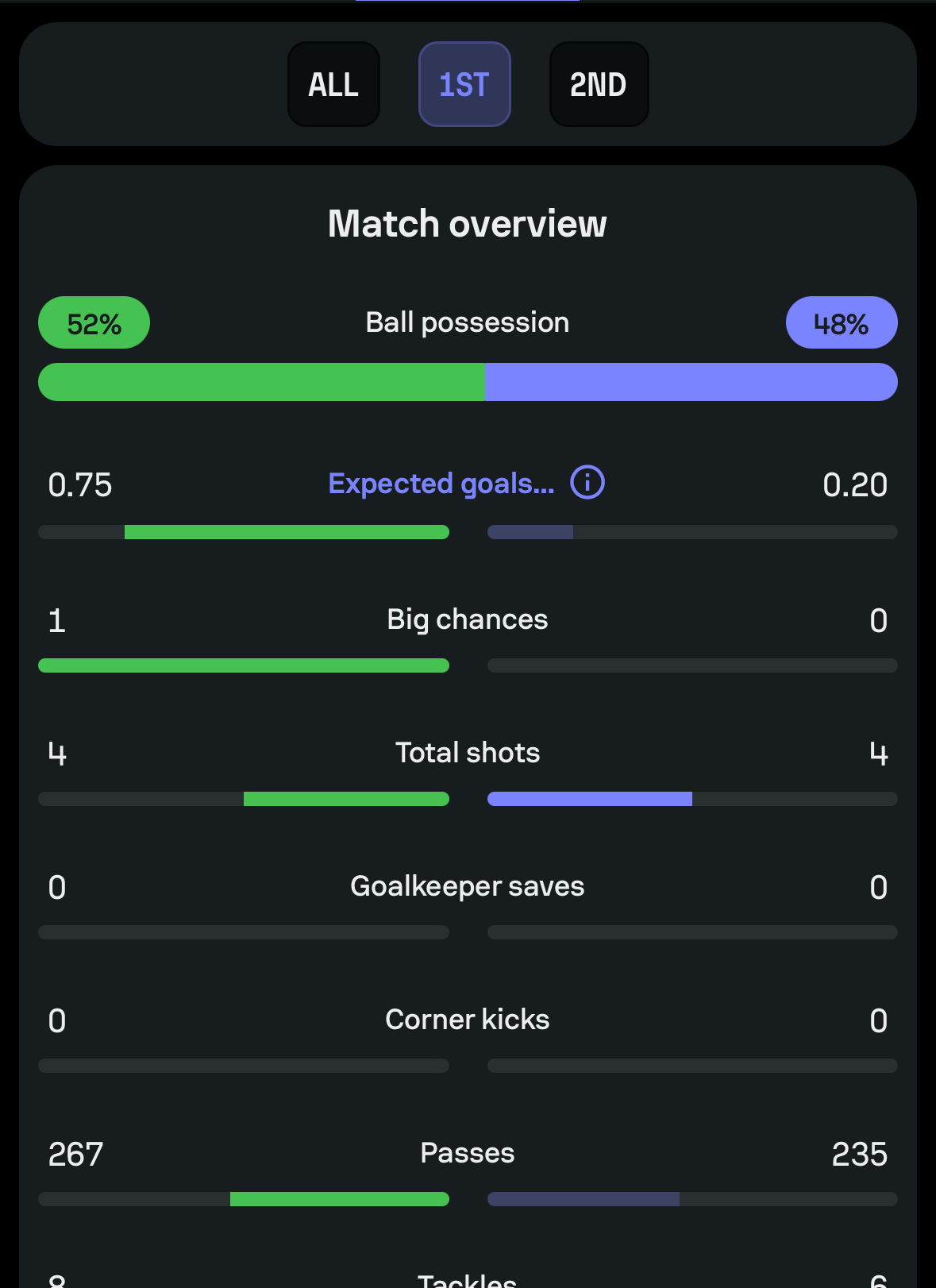Open the Expected goals link
This screenshot has height=1288, width=936.
coord(441,484)
